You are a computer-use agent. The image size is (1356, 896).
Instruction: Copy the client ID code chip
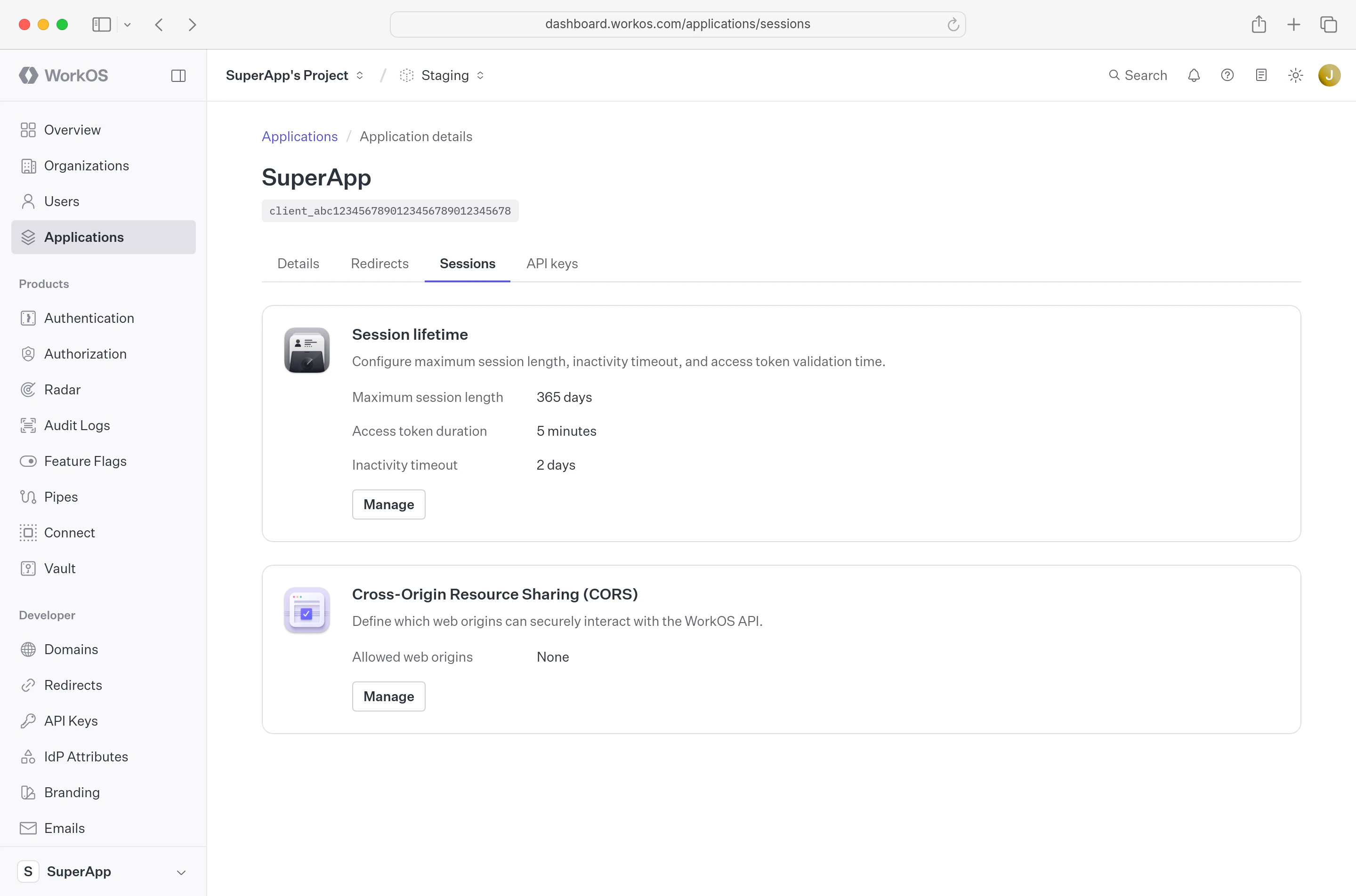coord(390,211)
